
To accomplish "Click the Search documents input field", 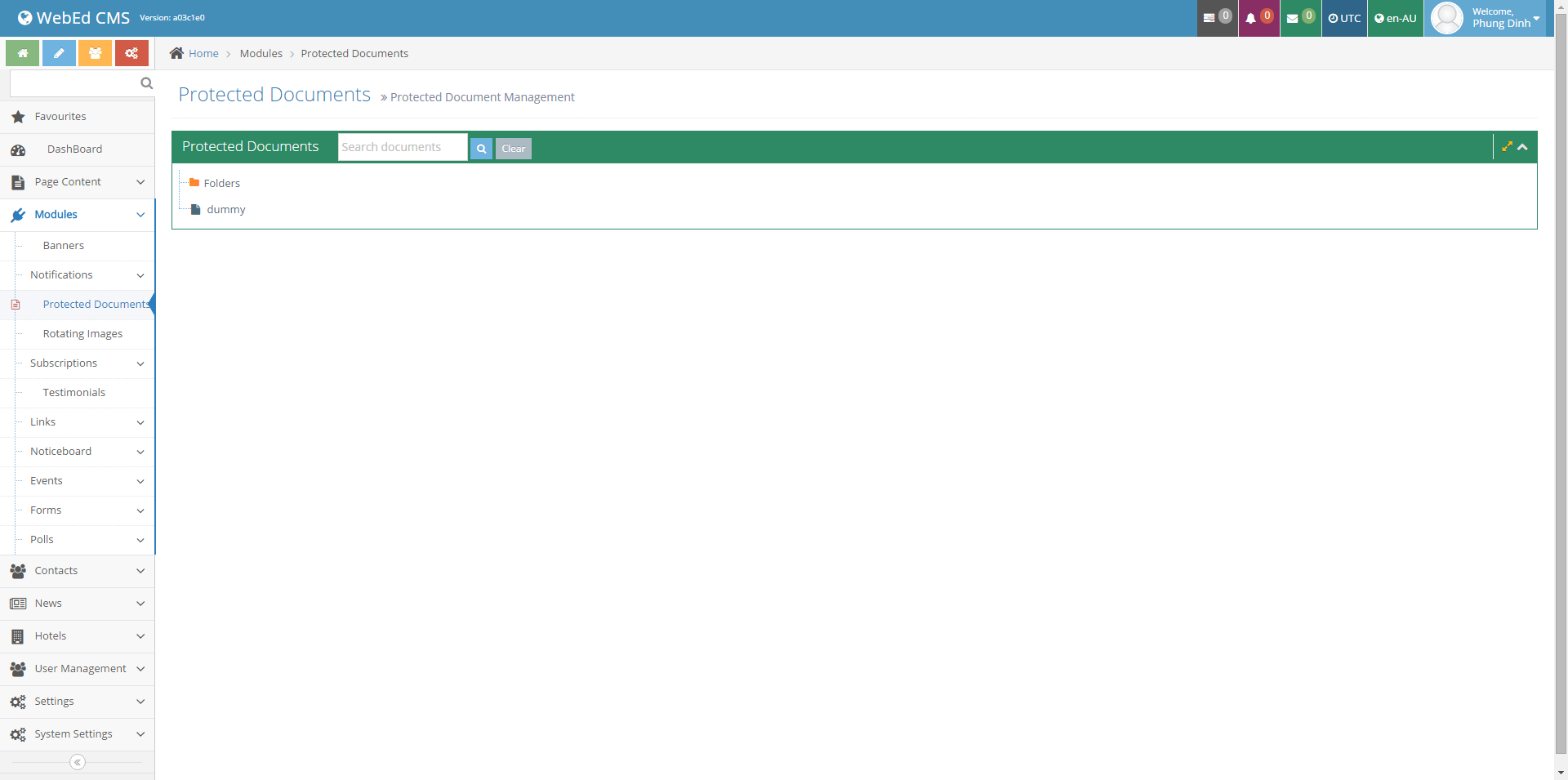I will (x=402, y=147).
